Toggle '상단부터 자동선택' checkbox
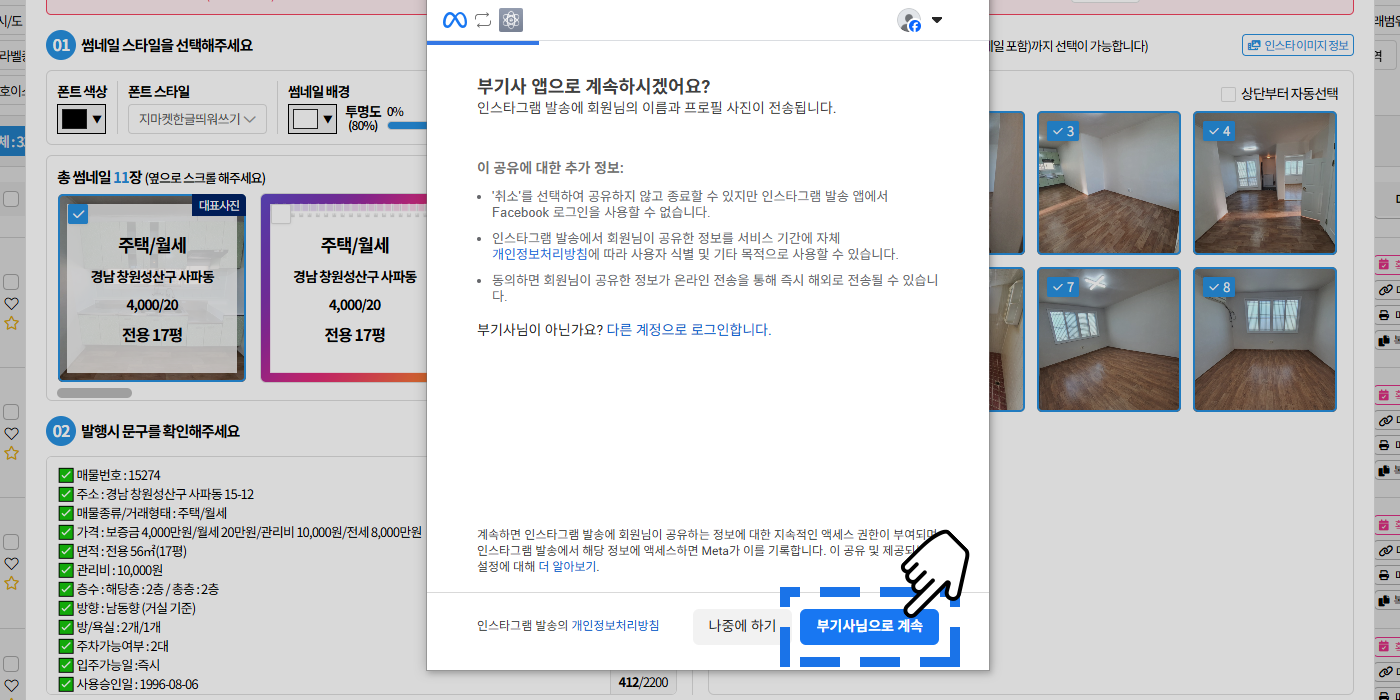The height and width of the screenshot is (700, 1400). 1228,94
